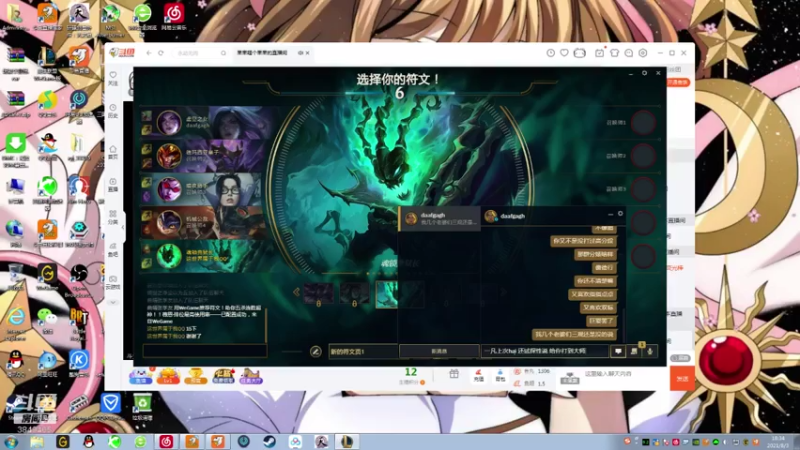Open the rune page name dropdown
The height and width of the screenshot is (450, 800).
pos(363,352)
